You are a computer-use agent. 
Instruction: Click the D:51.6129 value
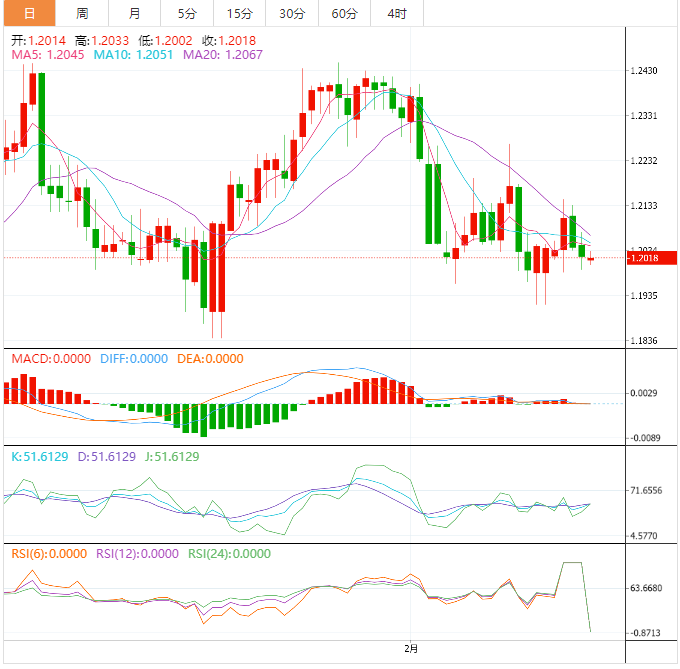point(107,457)
